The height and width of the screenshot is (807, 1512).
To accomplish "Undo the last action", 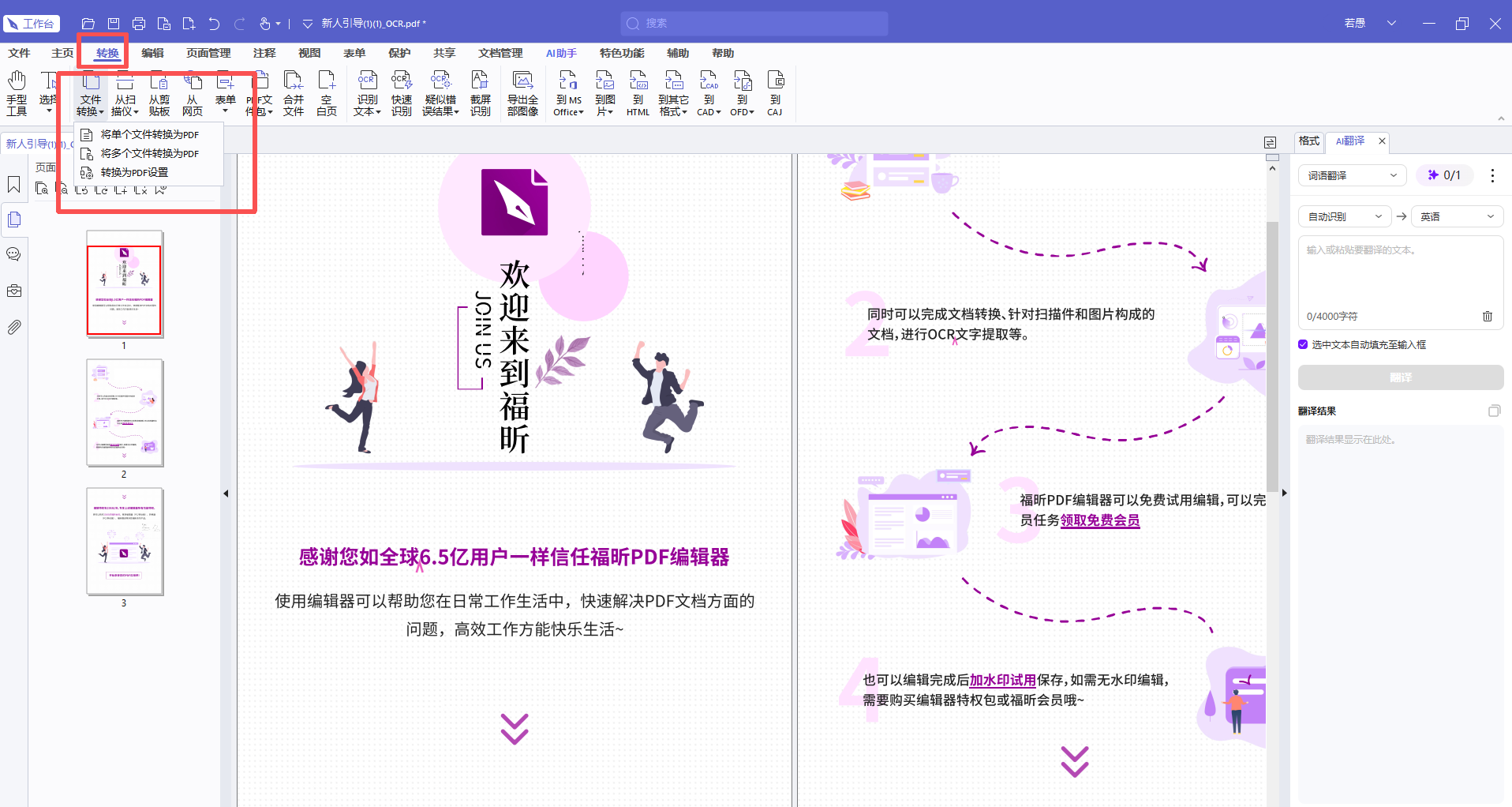I will click(x=214, y=24).
